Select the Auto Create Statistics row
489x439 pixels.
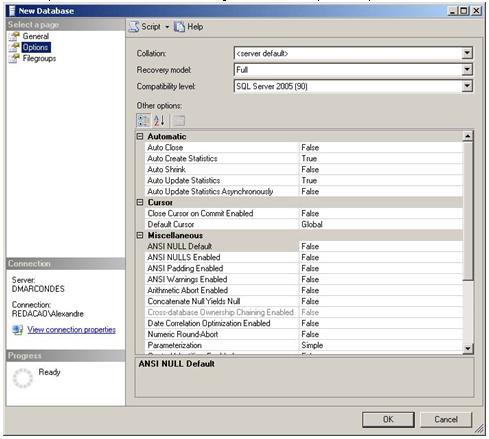click(x=304, y=158)
